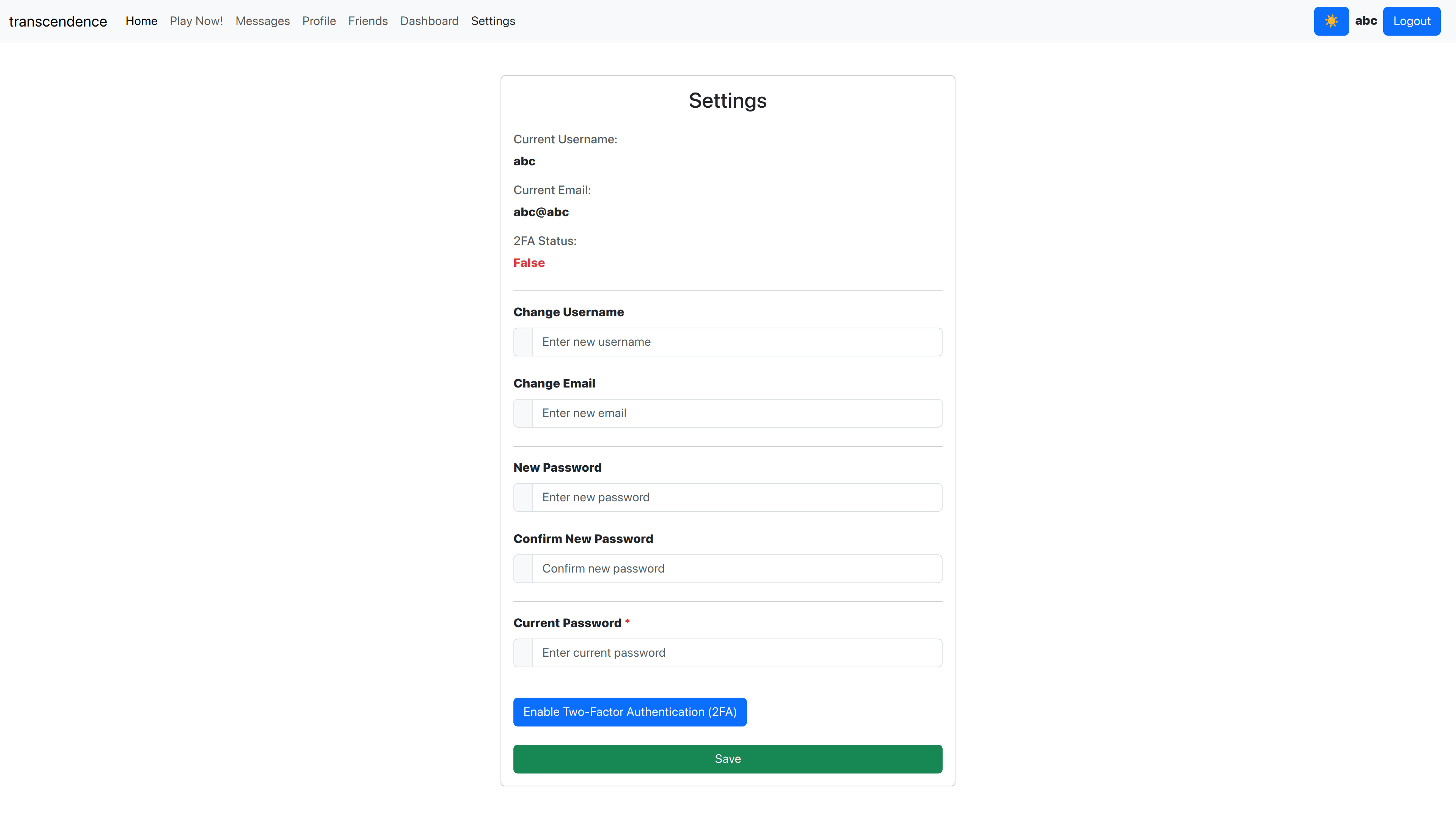Select the Settings nav item
This screenshot has width=1456, height=819.
pyautogui.click(x=492, y=21)
